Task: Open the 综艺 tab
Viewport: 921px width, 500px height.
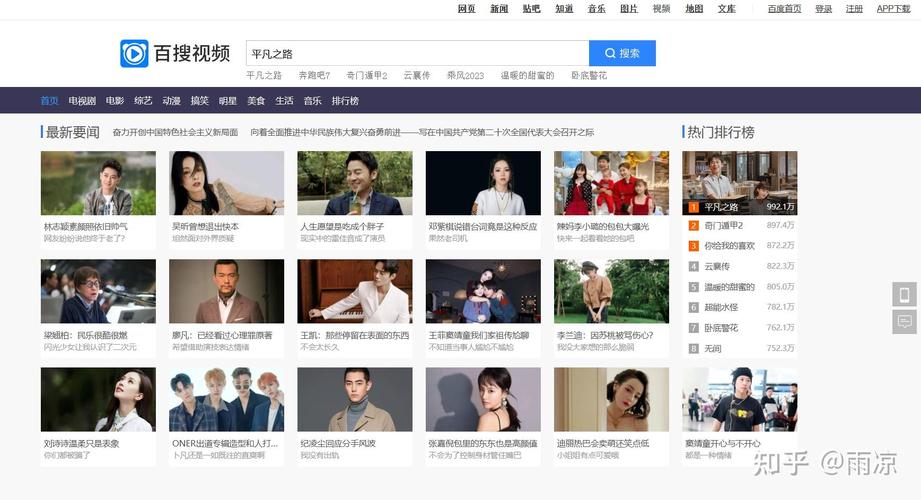Action: pyautogui.click(x=143, y=100)
